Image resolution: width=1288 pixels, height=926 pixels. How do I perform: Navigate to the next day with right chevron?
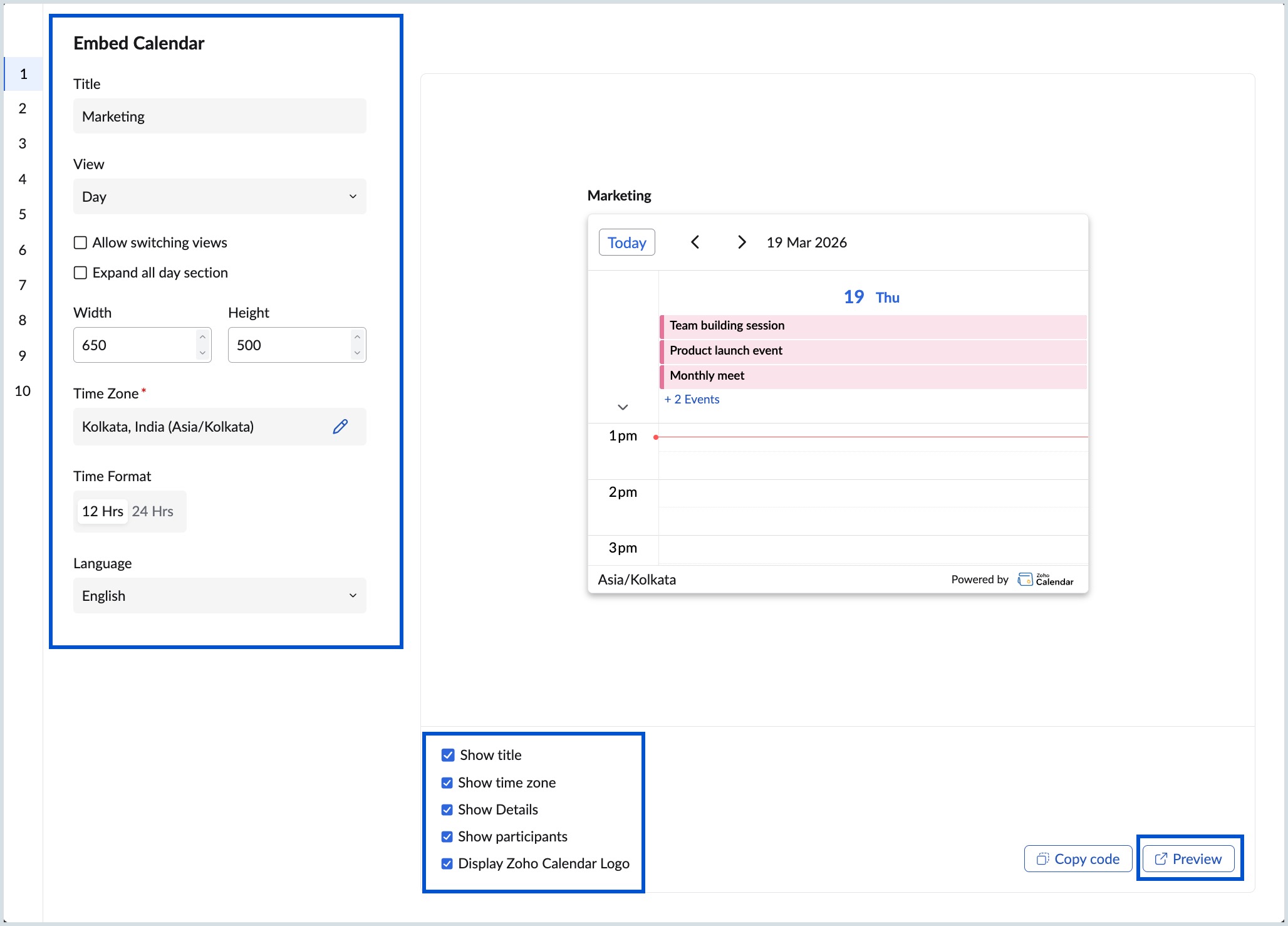[x=741, y=242]
